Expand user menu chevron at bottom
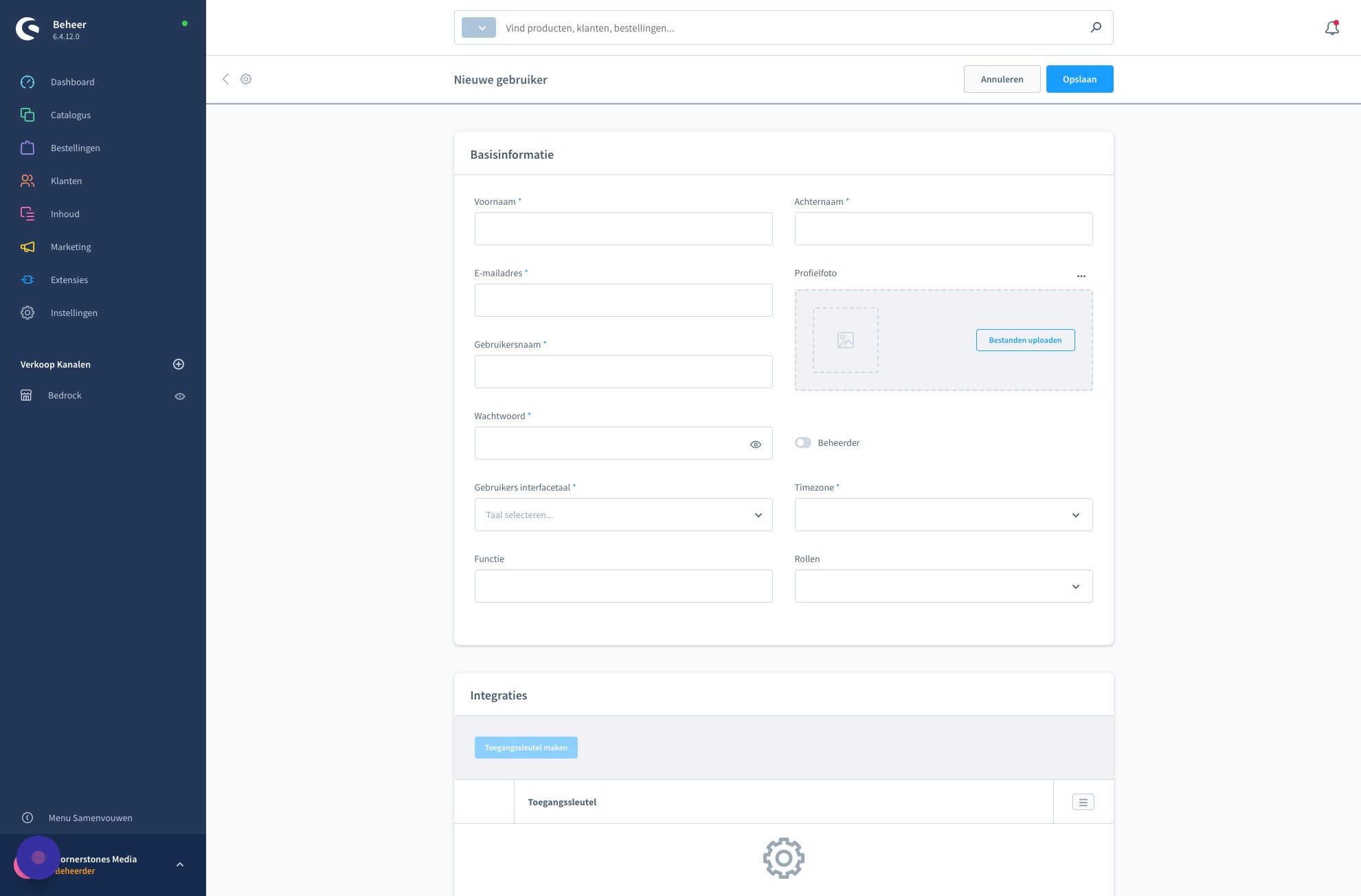Screen dimensions: 1361x896 tap(180, 864)
